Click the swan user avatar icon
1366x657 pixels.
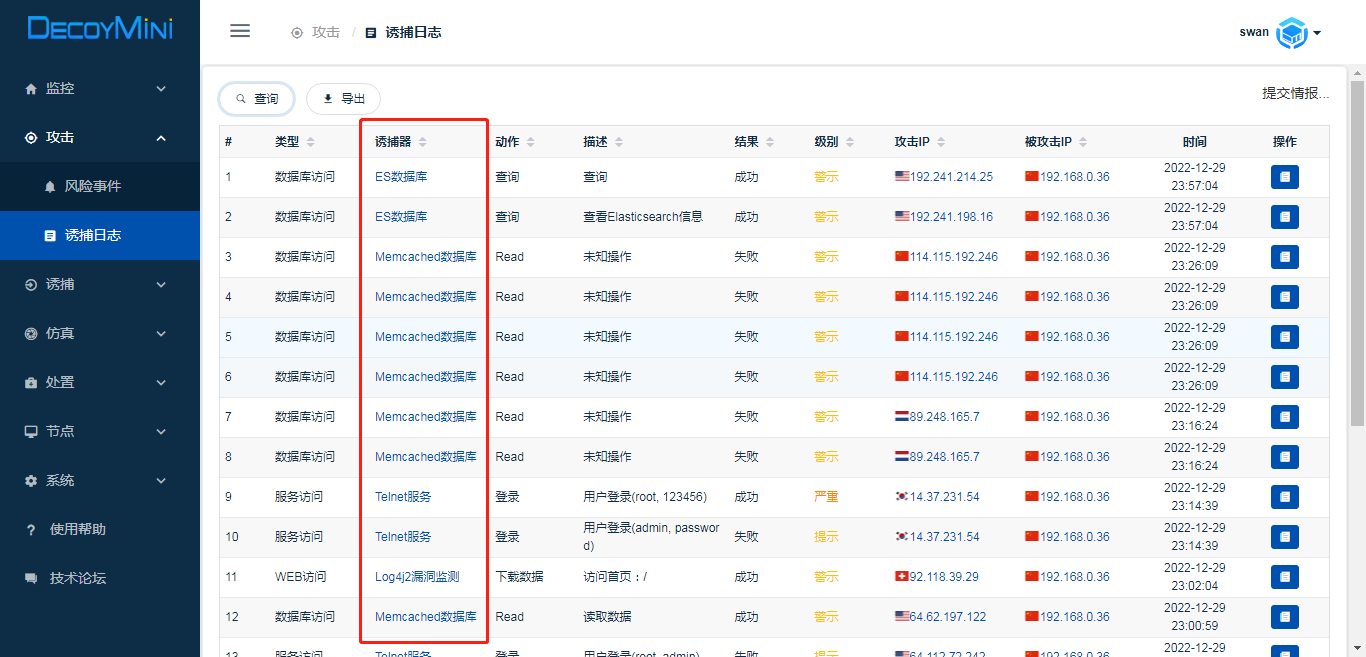point(1292,33)
